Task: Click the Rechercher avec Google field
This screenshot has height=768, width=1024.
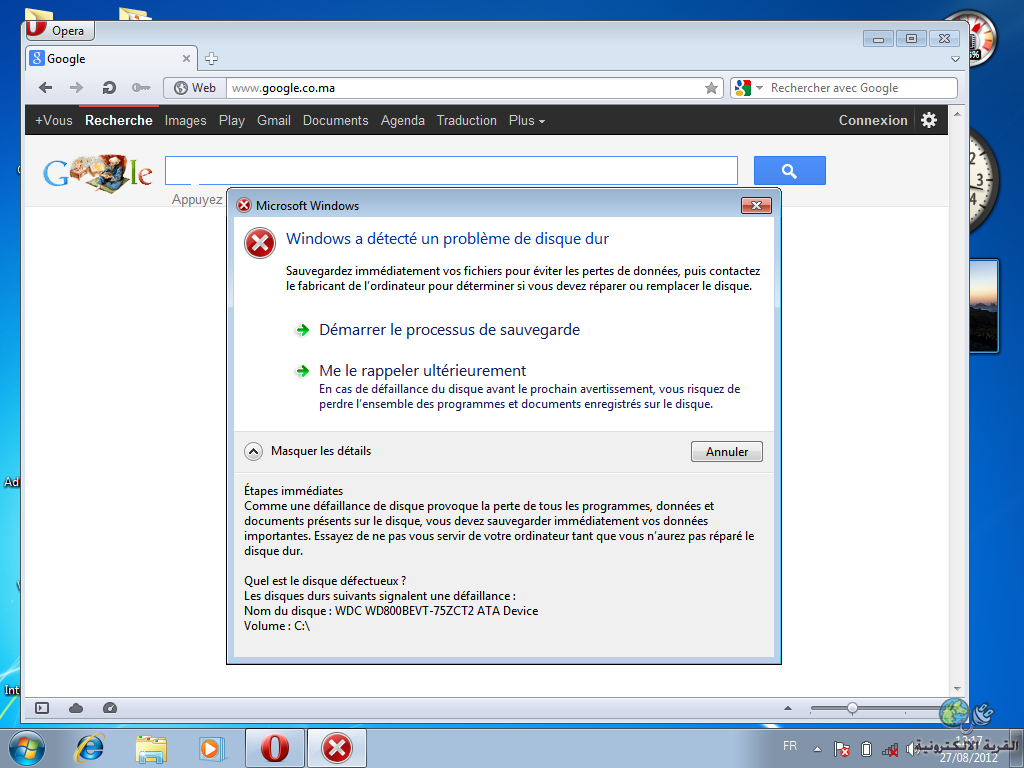Action: [x=861, y=88]
